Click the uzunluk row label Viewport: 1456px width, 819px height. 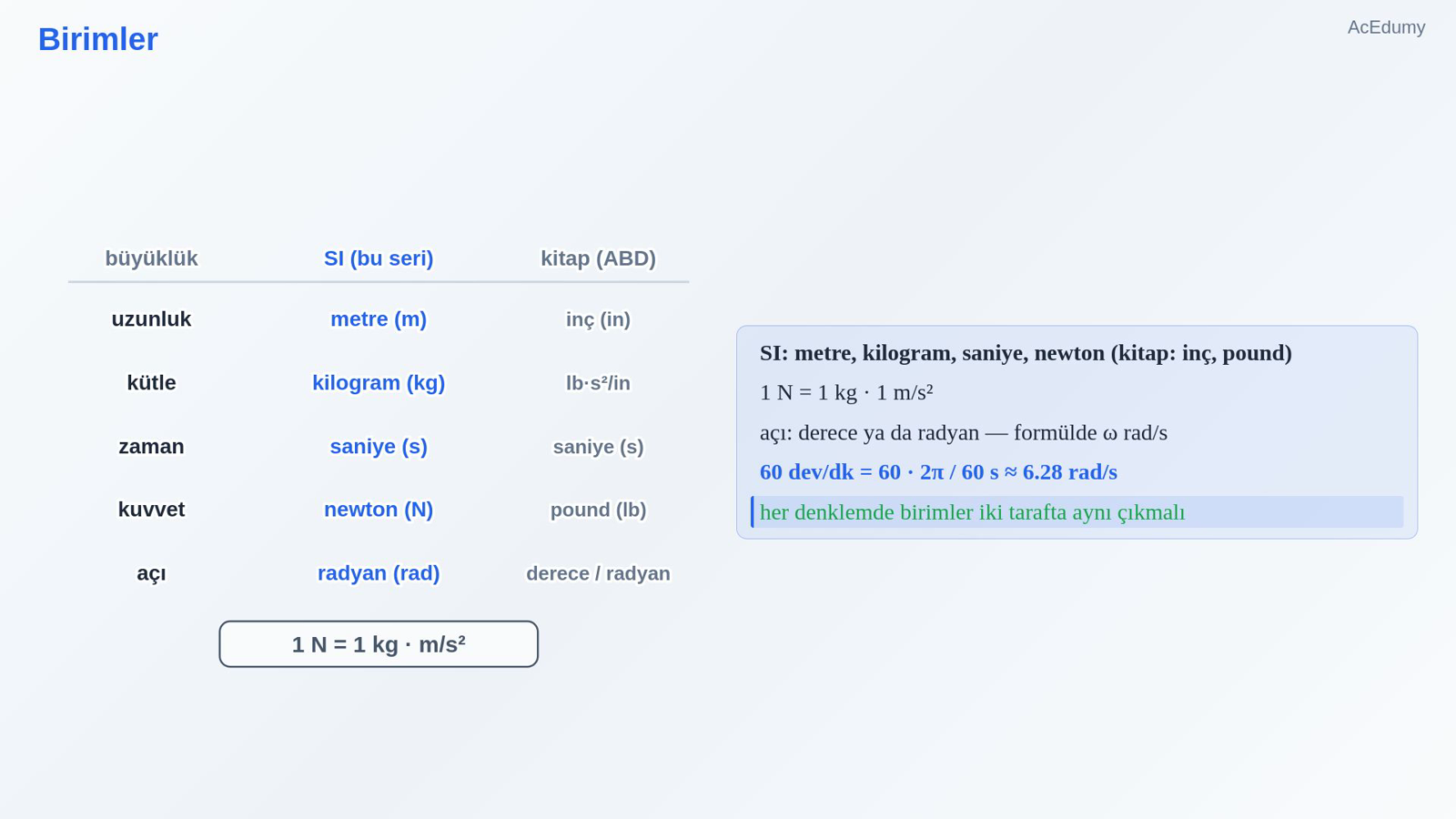click(151, 319)
